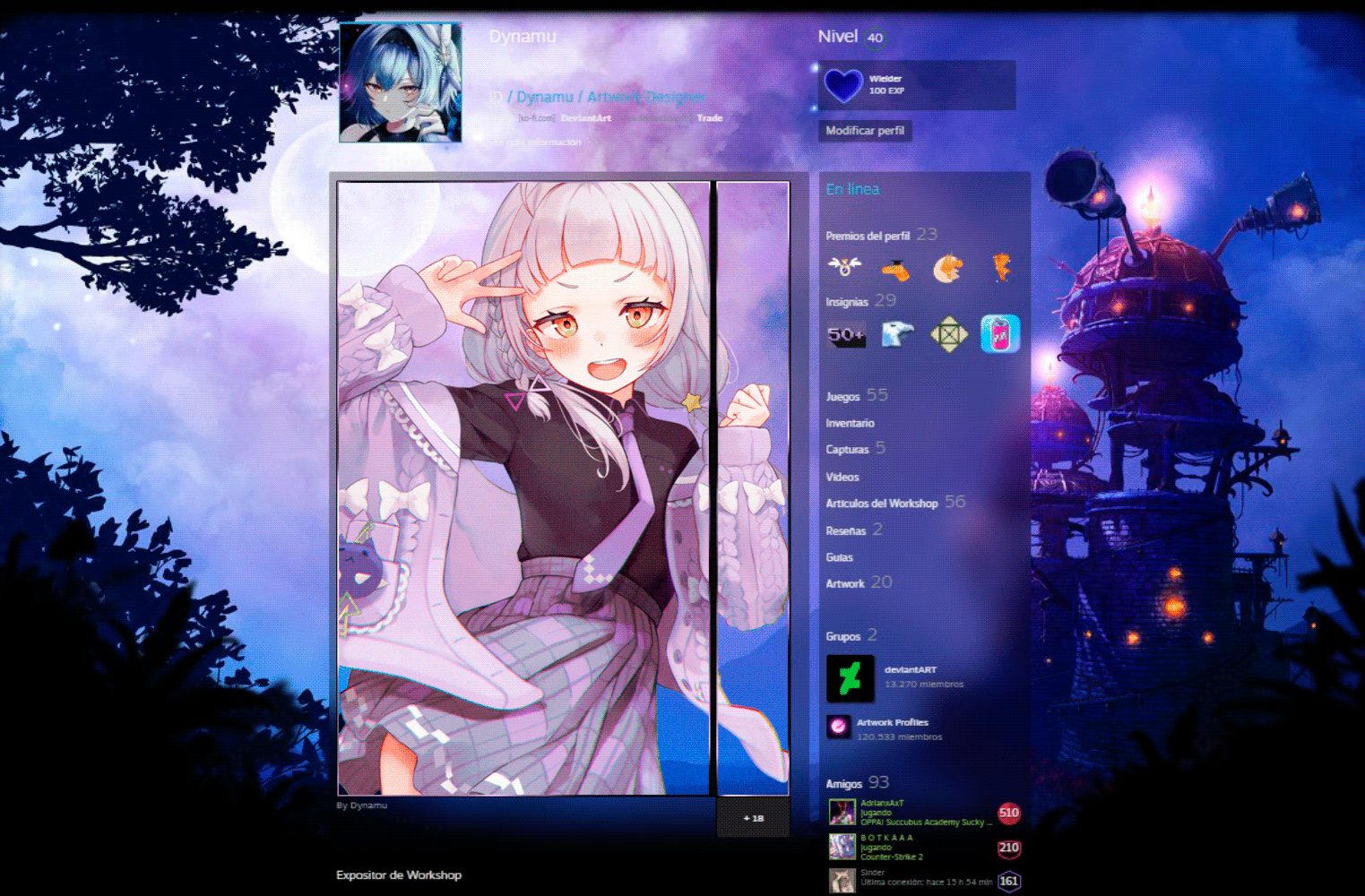
Task: Open the Guías link
Action: tap(840, 557)
